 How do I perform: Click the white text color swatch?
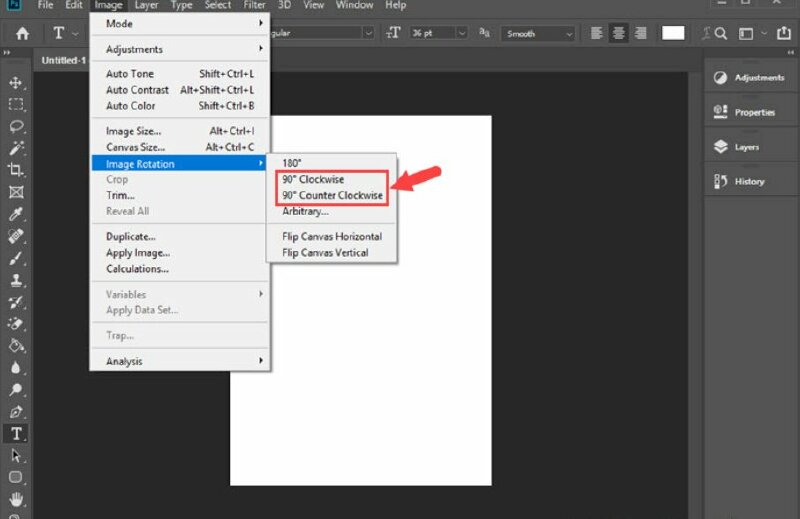pos(673,33)
